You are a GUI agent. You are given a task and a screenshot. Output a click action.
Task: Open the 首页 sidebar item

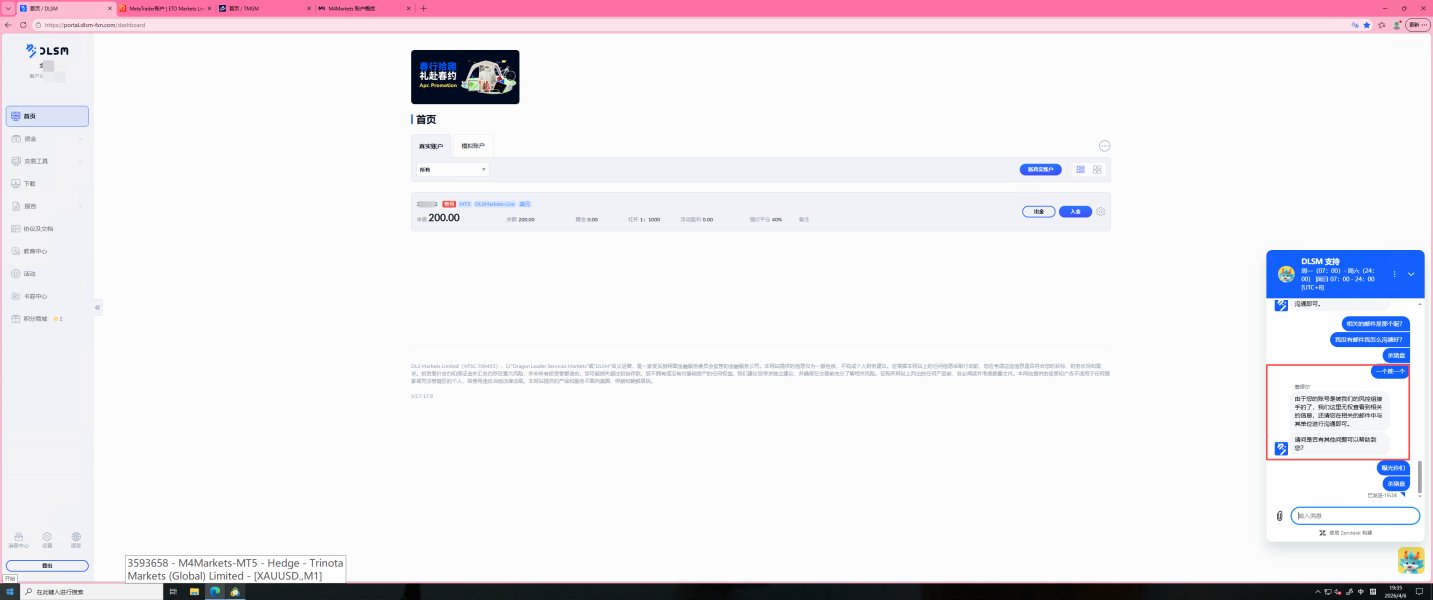coord(47,116)
